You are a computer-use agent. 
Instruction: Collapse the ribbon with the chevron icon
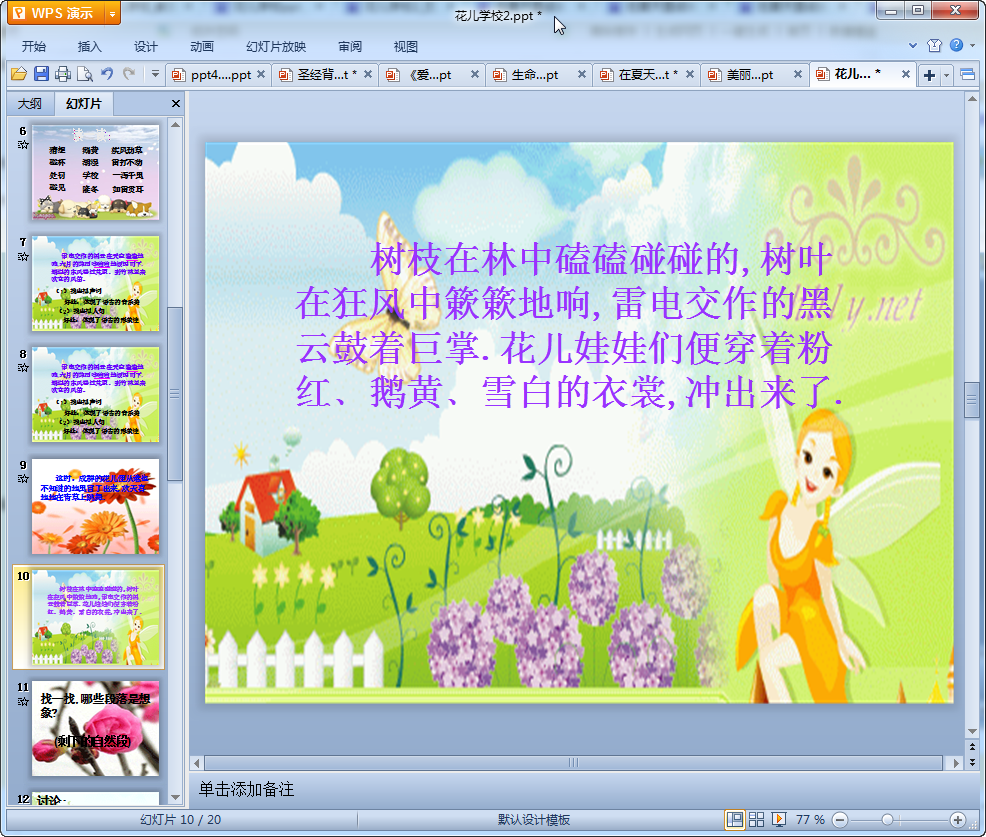click(x=913, y=45)
